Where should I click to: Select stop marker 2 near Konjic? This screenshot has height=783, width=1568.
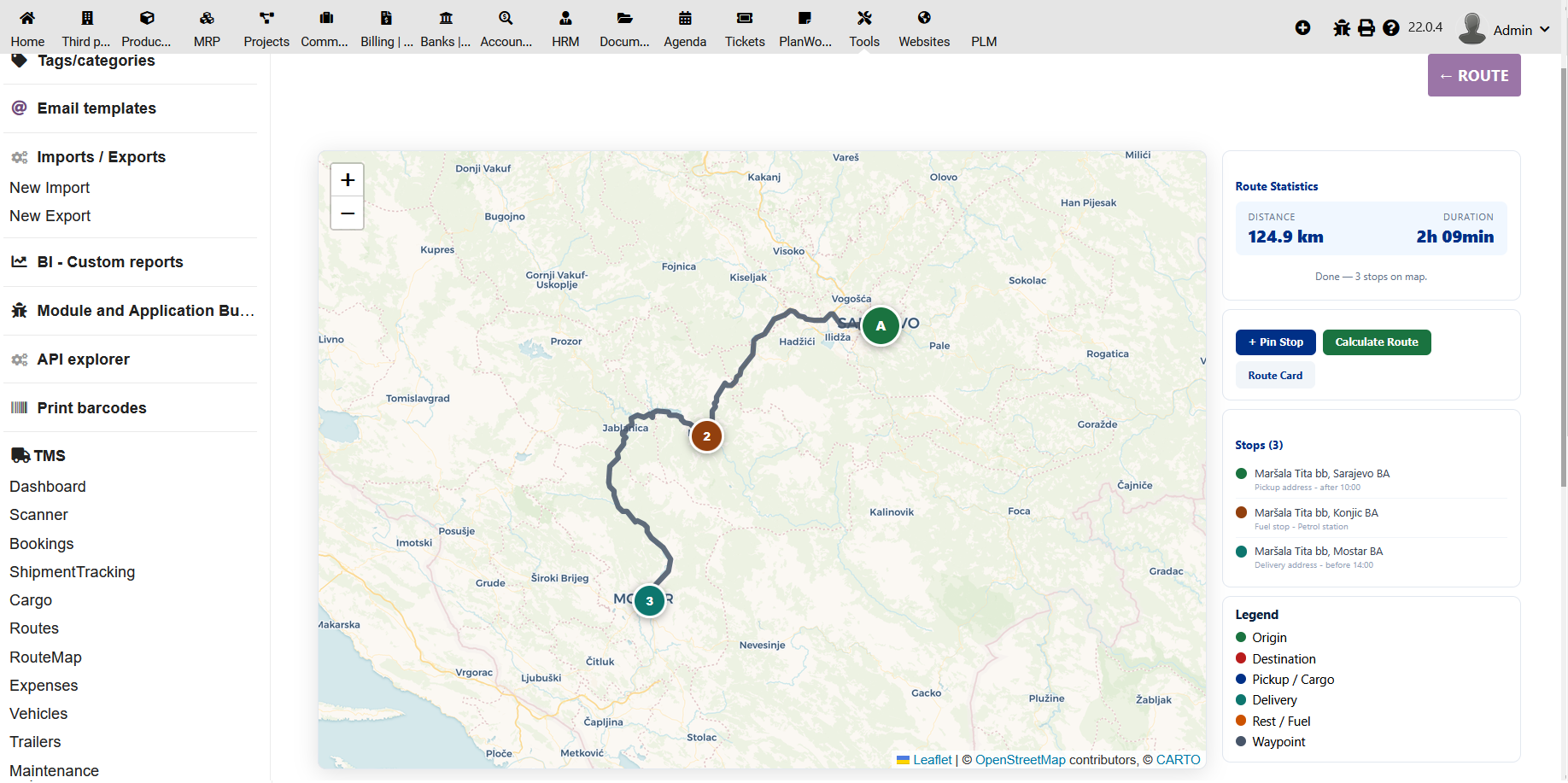click(706, 436)
